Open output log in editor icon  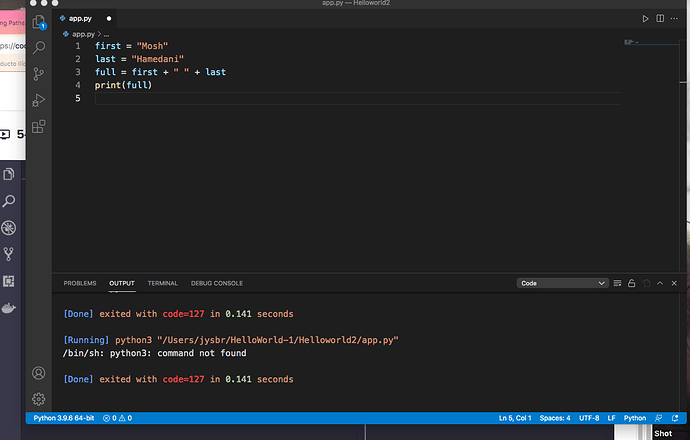click(646, 283)
